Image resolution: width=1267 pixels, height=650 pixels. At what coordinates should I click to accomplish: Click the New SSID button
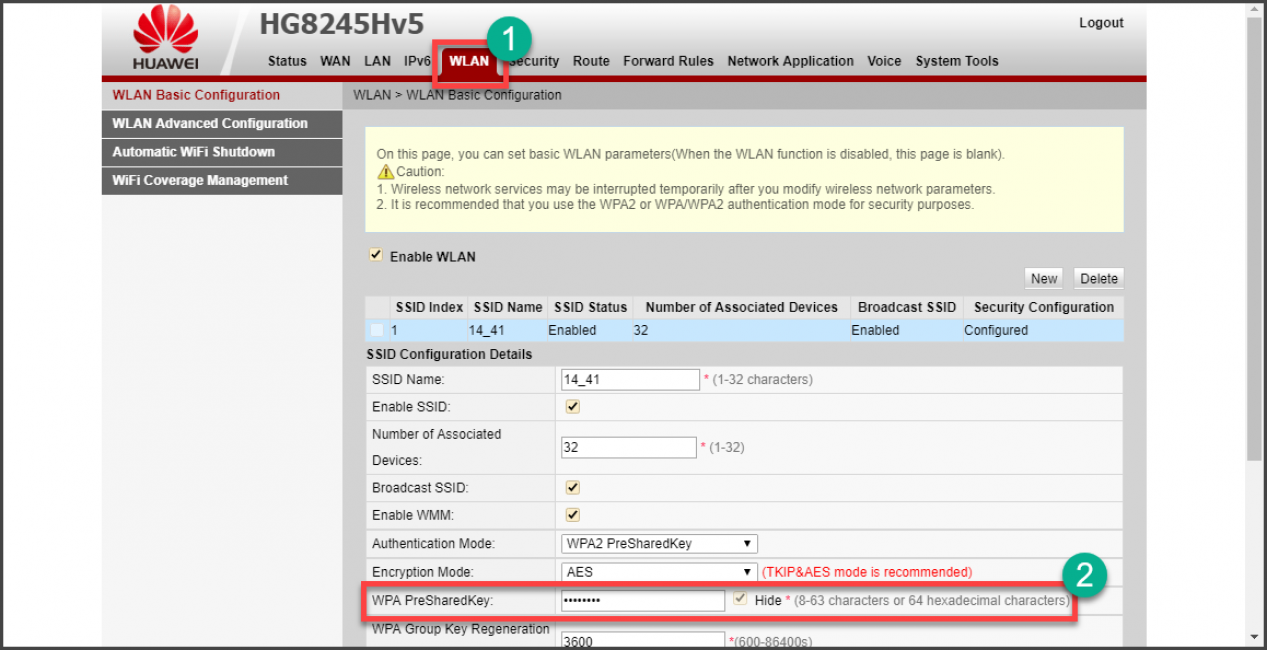(x=1044, y=279)
